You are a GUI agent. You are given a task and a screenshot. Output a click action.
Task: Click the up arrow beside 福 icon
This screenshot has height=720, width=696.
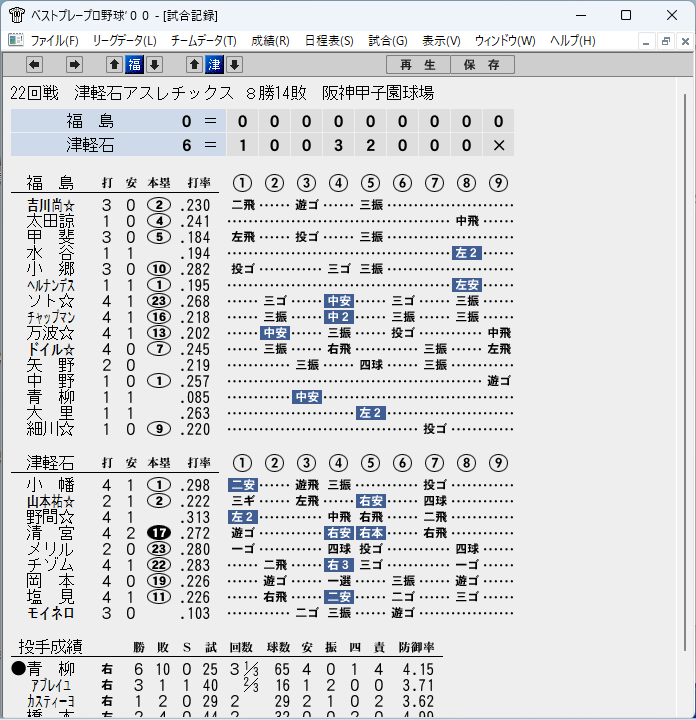pyautogui.click(x=114, y=65)
